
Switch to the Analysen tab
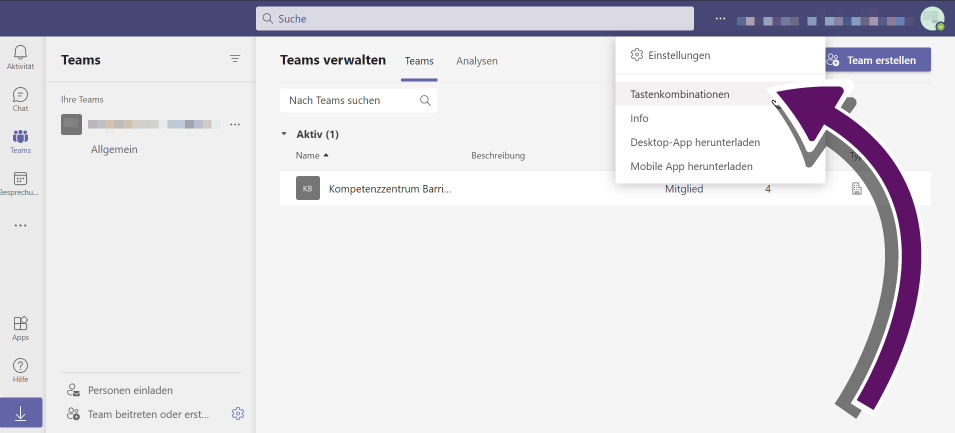coord(477,61)
